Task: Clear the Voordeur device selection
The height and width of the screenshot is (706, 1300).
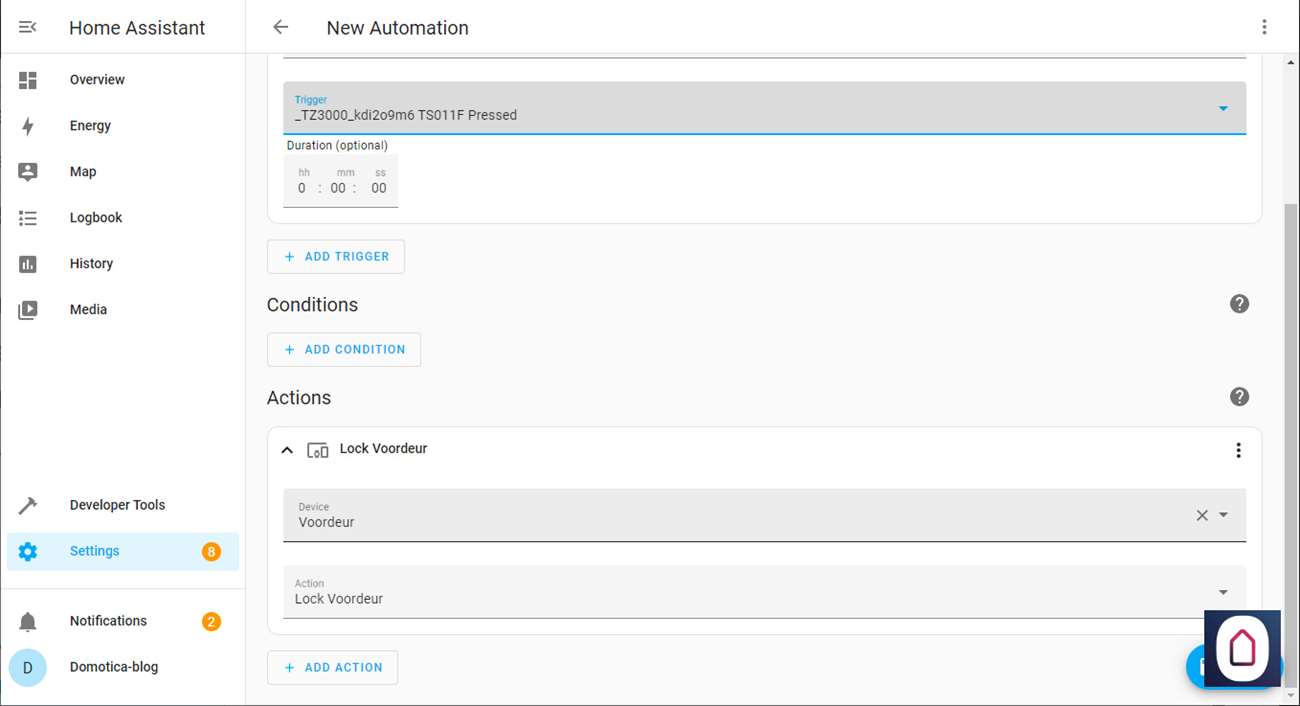Action: 1202,515
